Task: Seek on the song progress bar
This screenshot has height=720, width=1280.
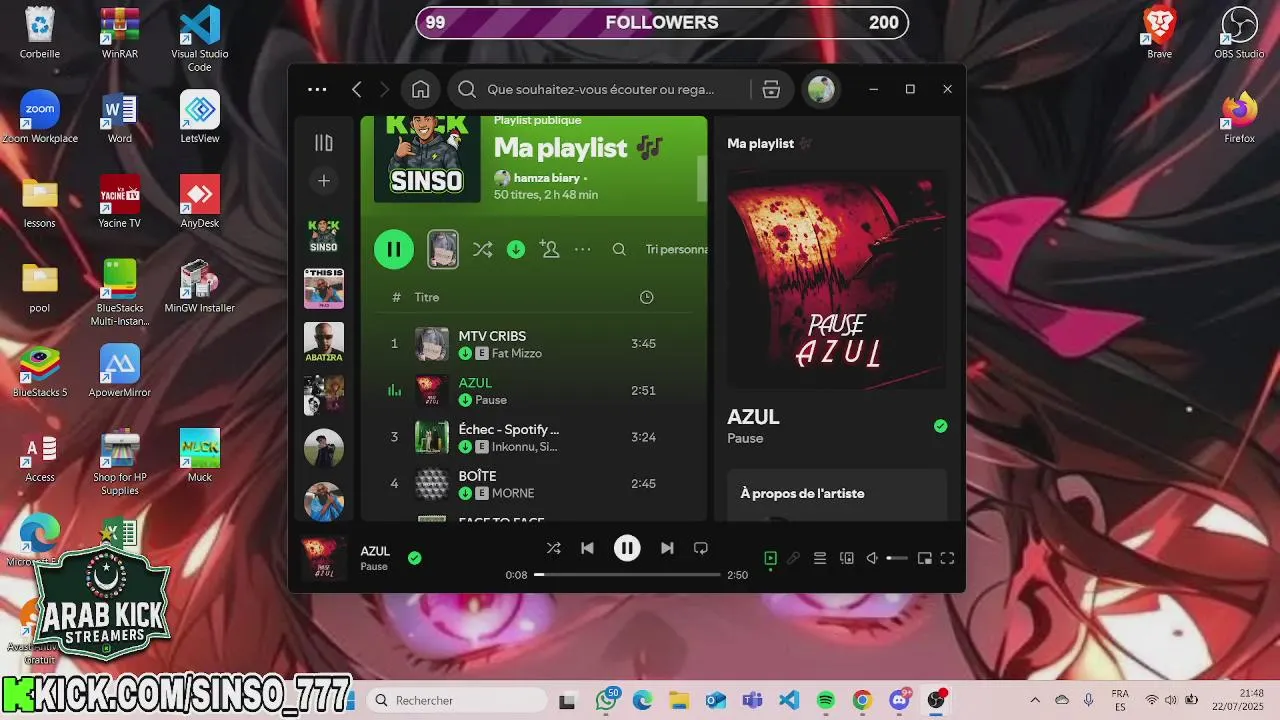Action: (x=627, y=575)
